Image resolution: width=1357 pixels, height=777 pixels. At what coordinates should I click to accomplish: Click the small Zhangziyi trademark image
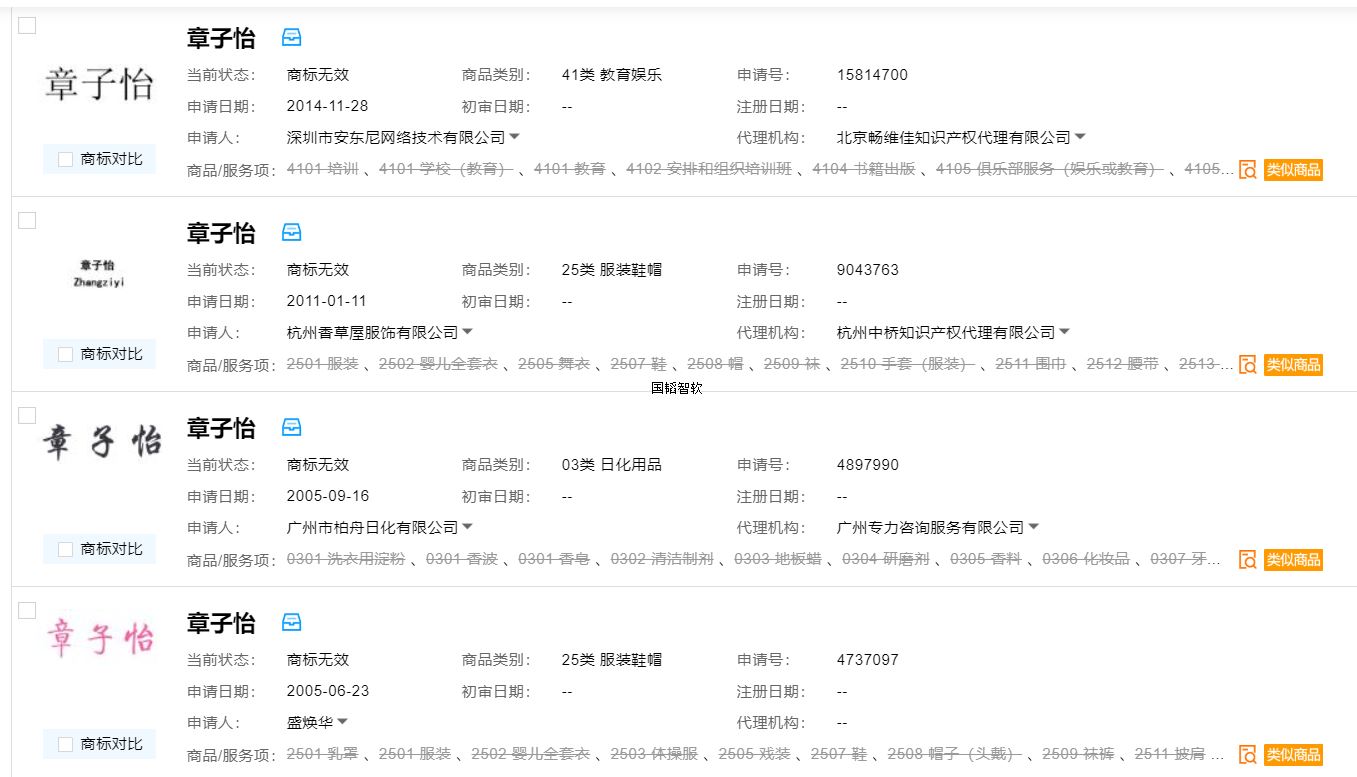click(x=99, y=273)
